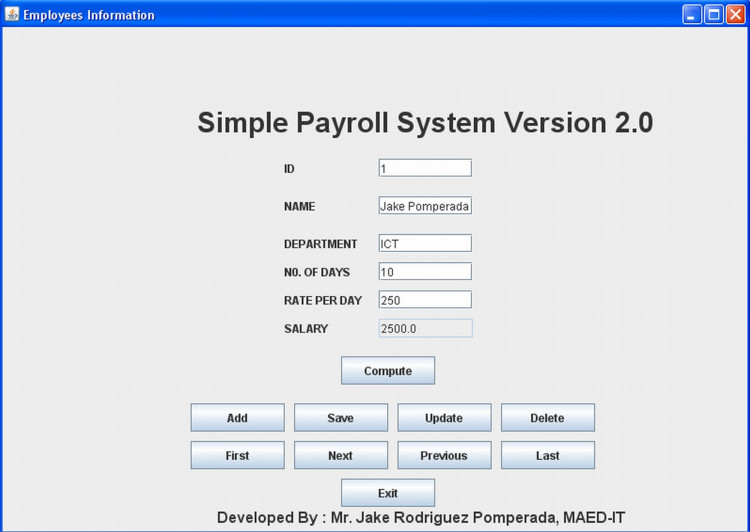Click the Add button
The width and height of the screenshot is (750, 532).
click(238, 417)
